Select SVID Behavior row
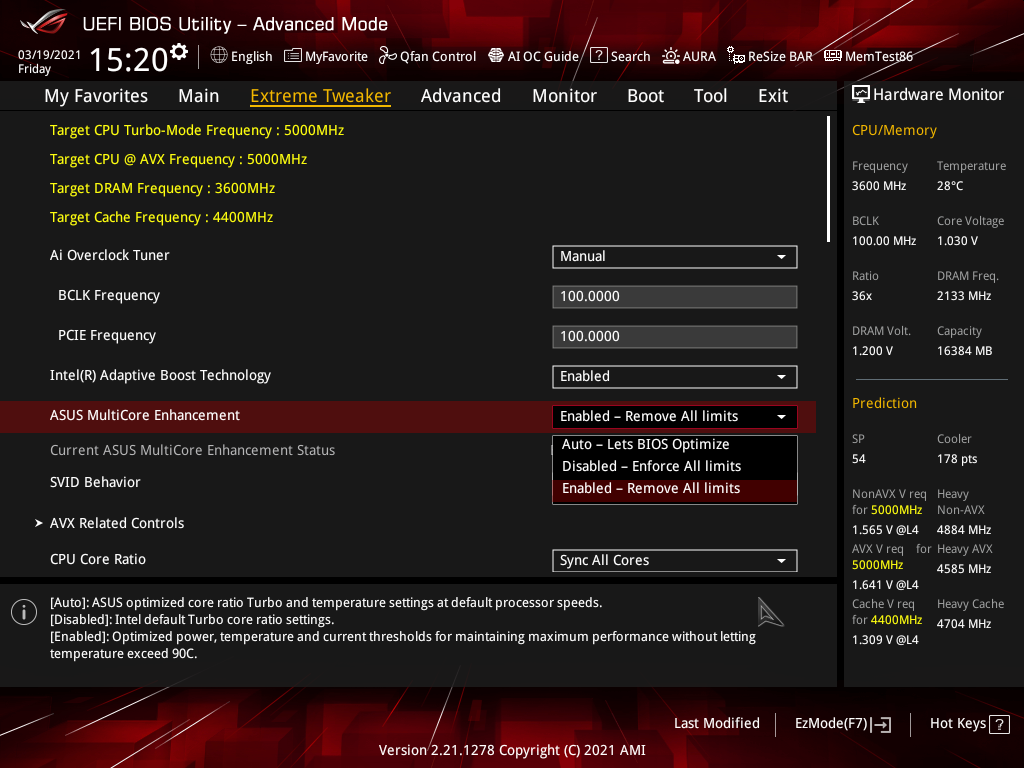Image resolution: width=1024 pixels, height=768 pixels. coord(95,482)
